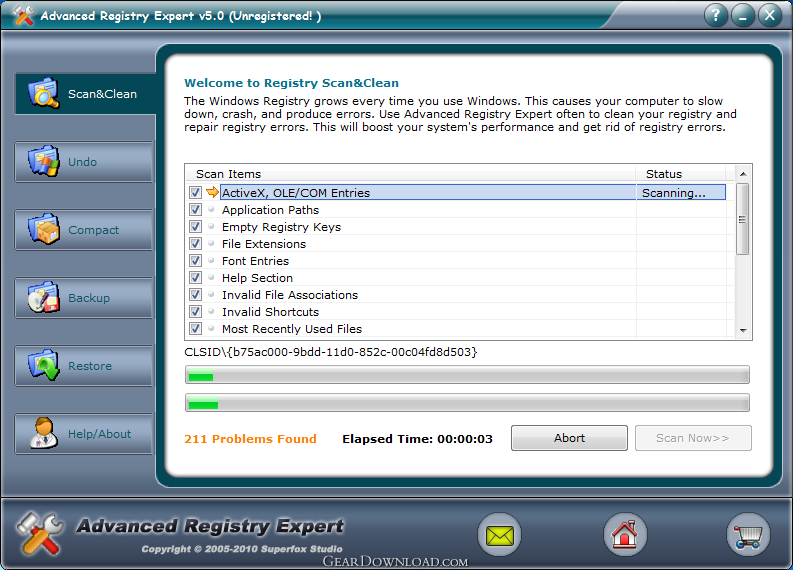The width and height of the screenshot is (793, 570).
Task: Open the home page house icon
Action: 625,535
